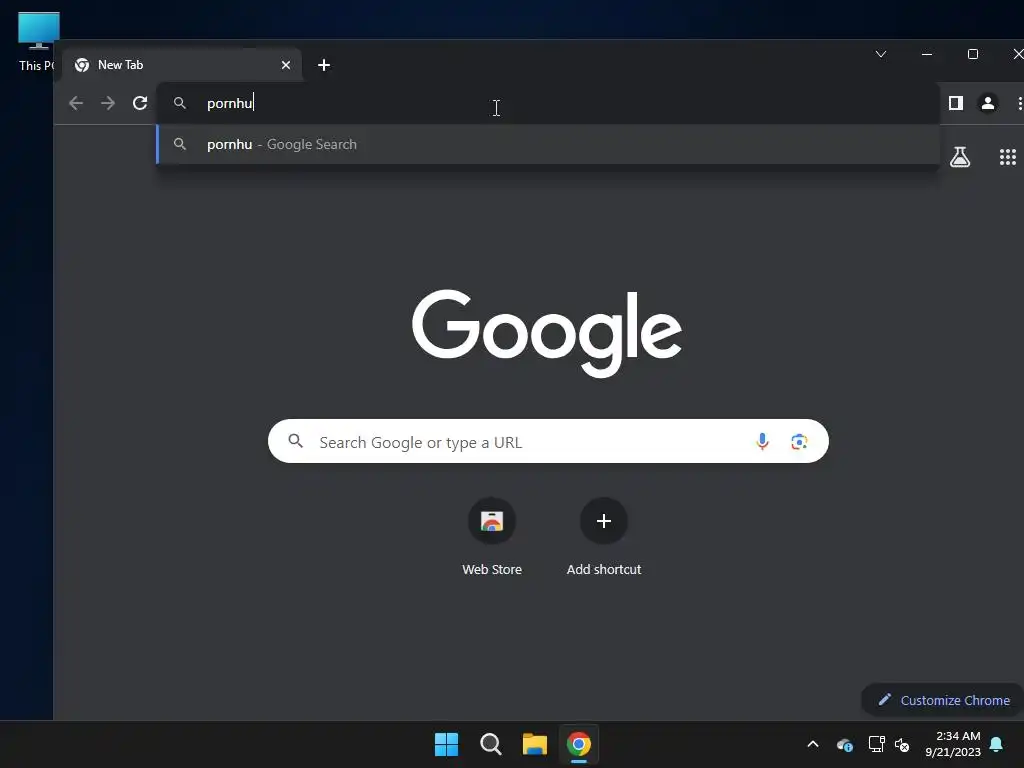
Task: Open a new tab with the plus button
Action: pyautogui.click(x=324, y=65)
